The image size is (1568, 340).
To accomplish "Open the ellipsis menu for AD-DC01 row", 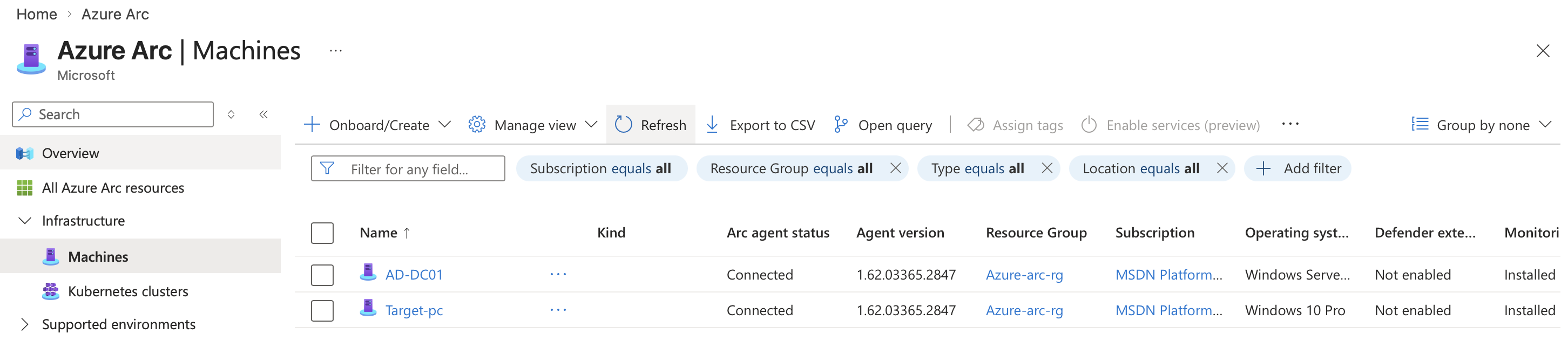I will click(x=558, y=274).
